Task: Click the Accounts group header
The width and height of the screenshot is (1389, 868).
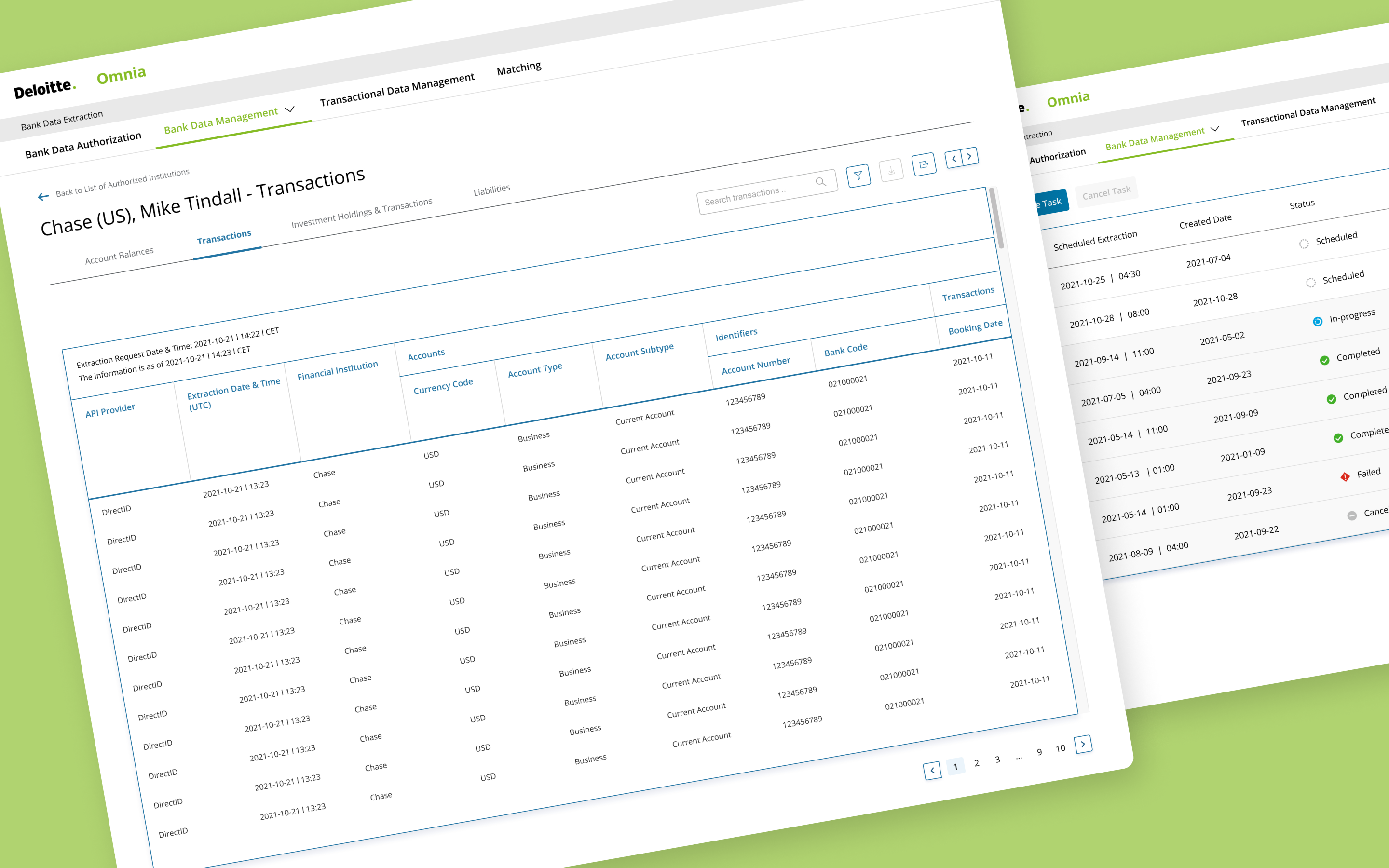Action: [426, 354]
